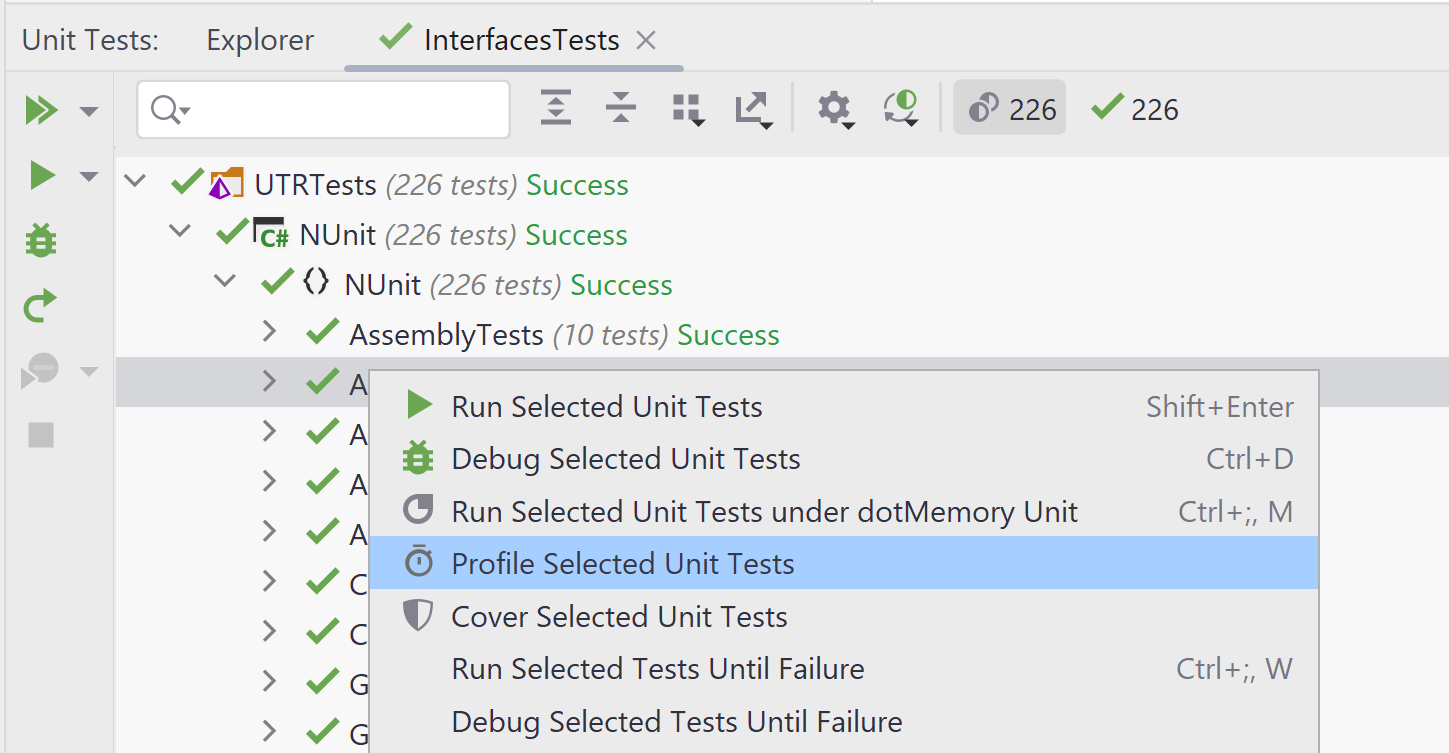Click the green checkmark beside AssemblyTests

pos(322,332)
